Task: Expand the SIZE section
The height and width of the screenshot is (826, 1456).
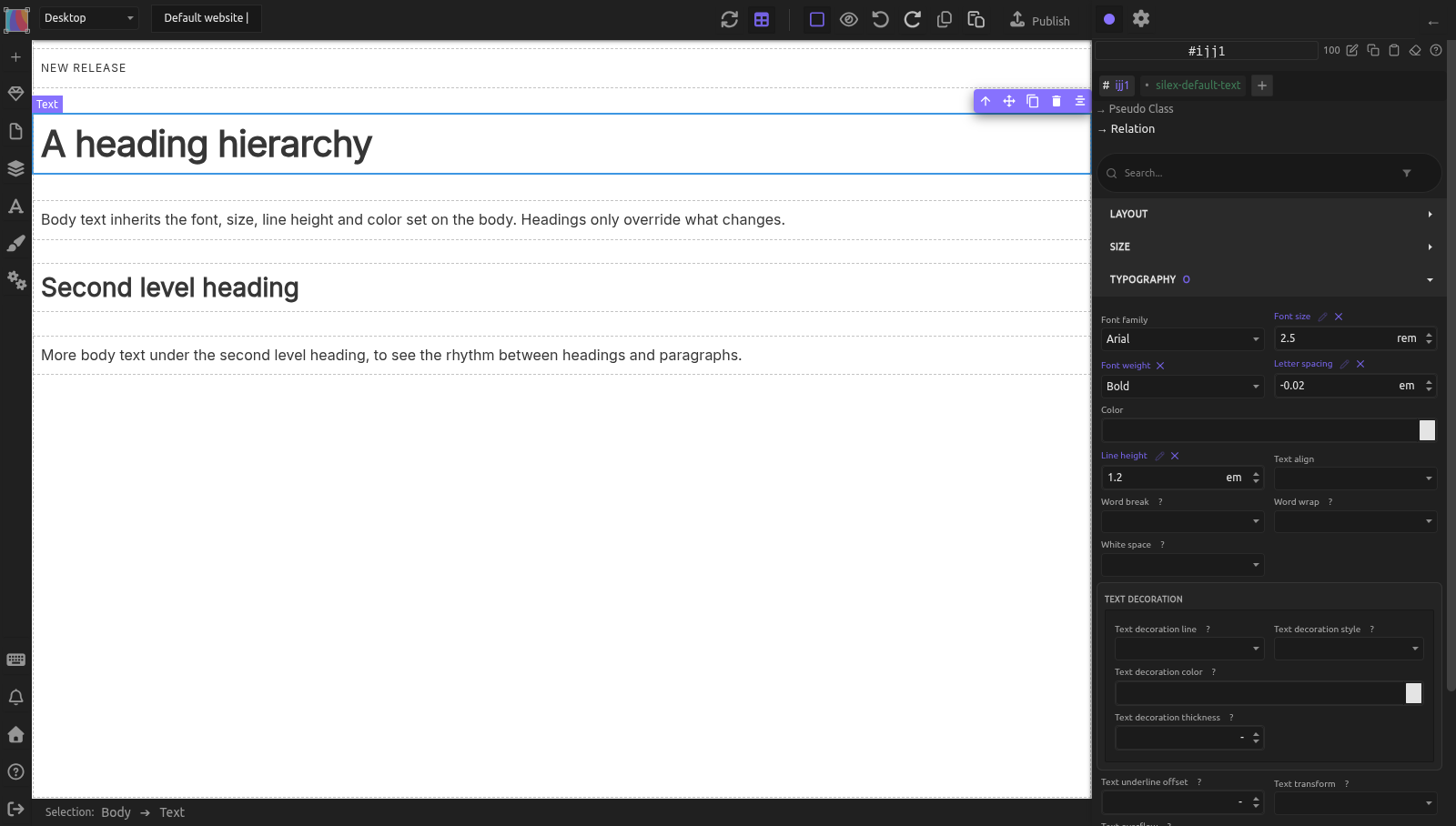Action: [x=1270, y=247]
